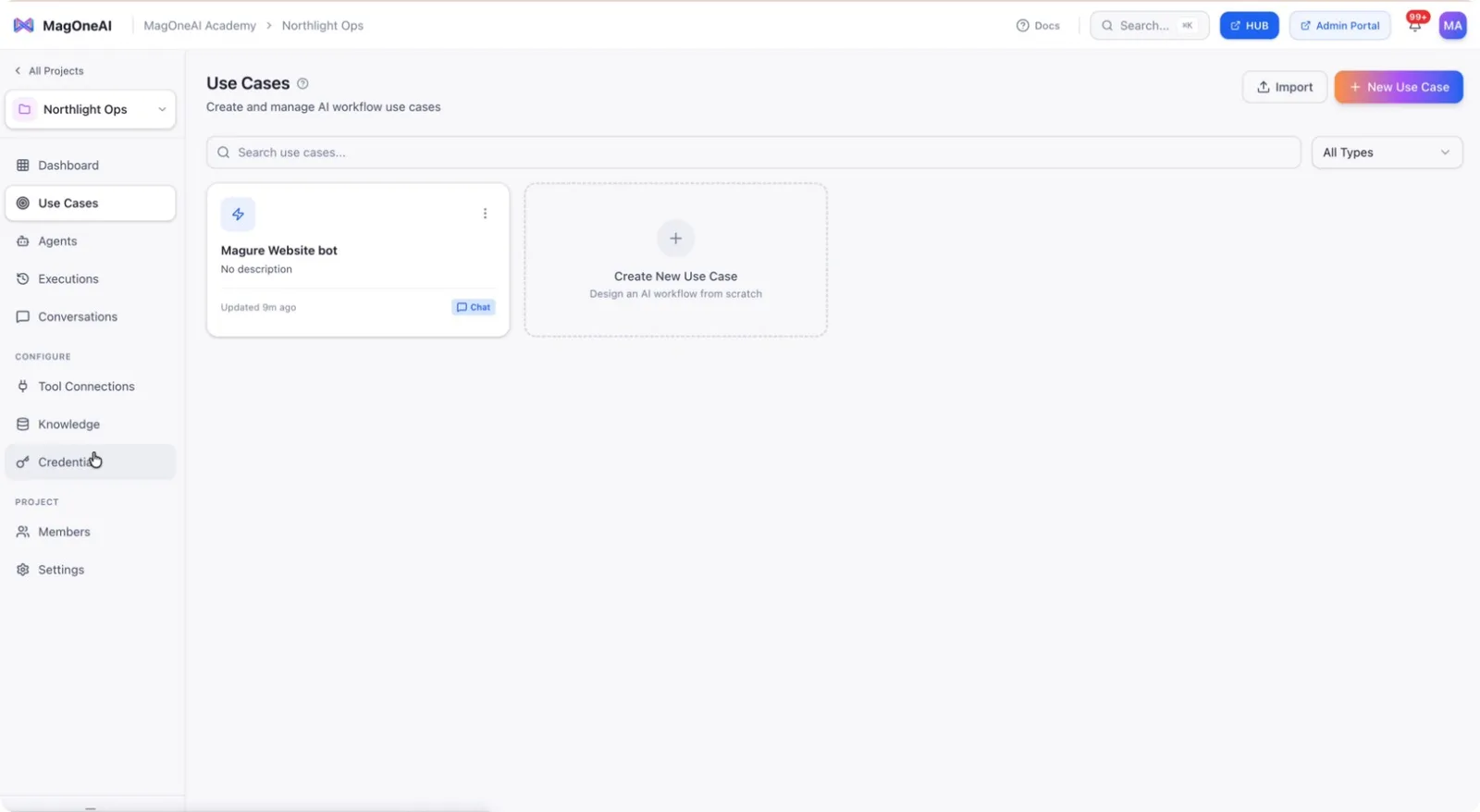Open notifications bell icon

(1414, 26)
